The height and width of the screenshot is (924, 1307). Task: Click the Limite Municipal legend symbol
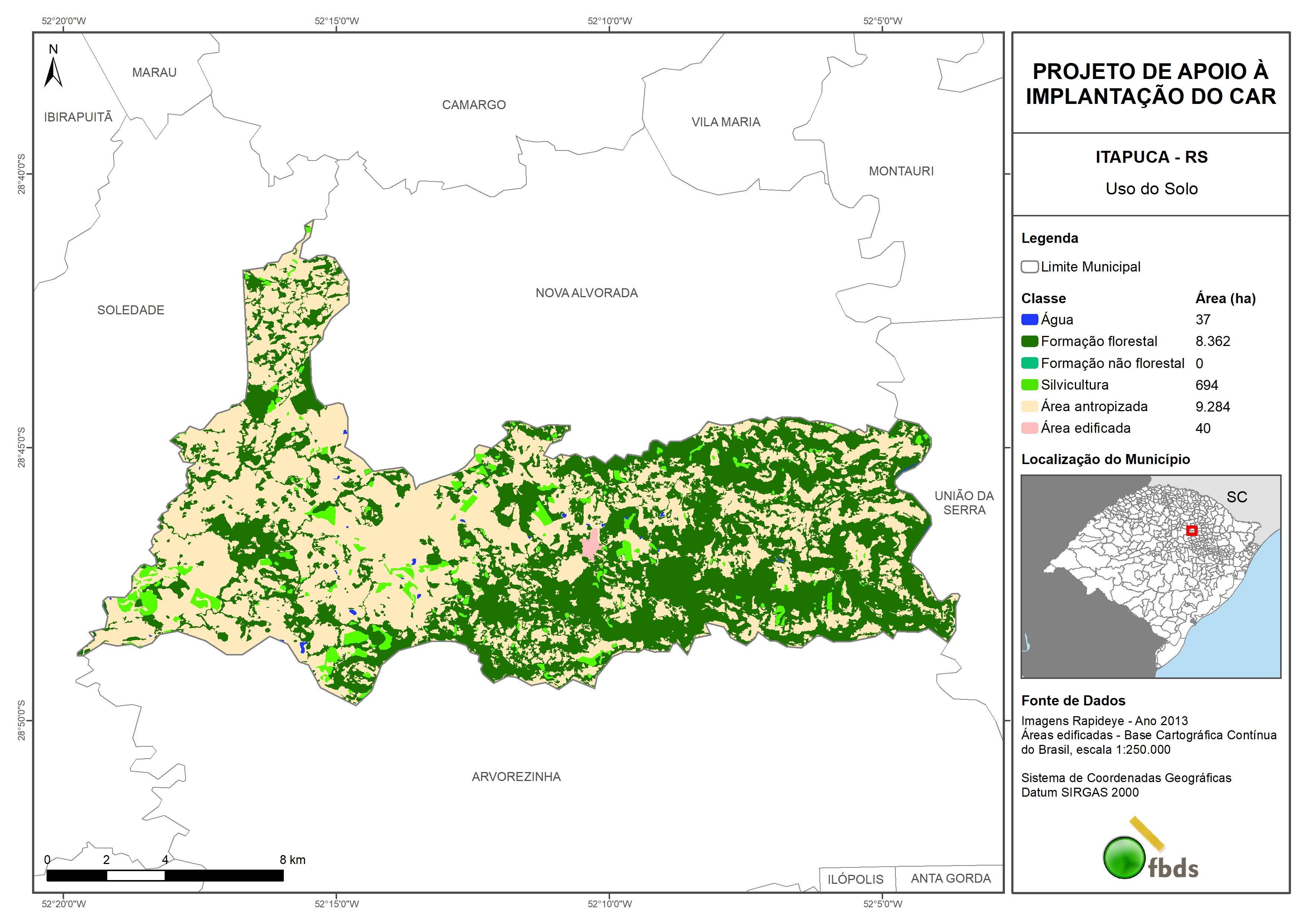tap(1029, 267)
